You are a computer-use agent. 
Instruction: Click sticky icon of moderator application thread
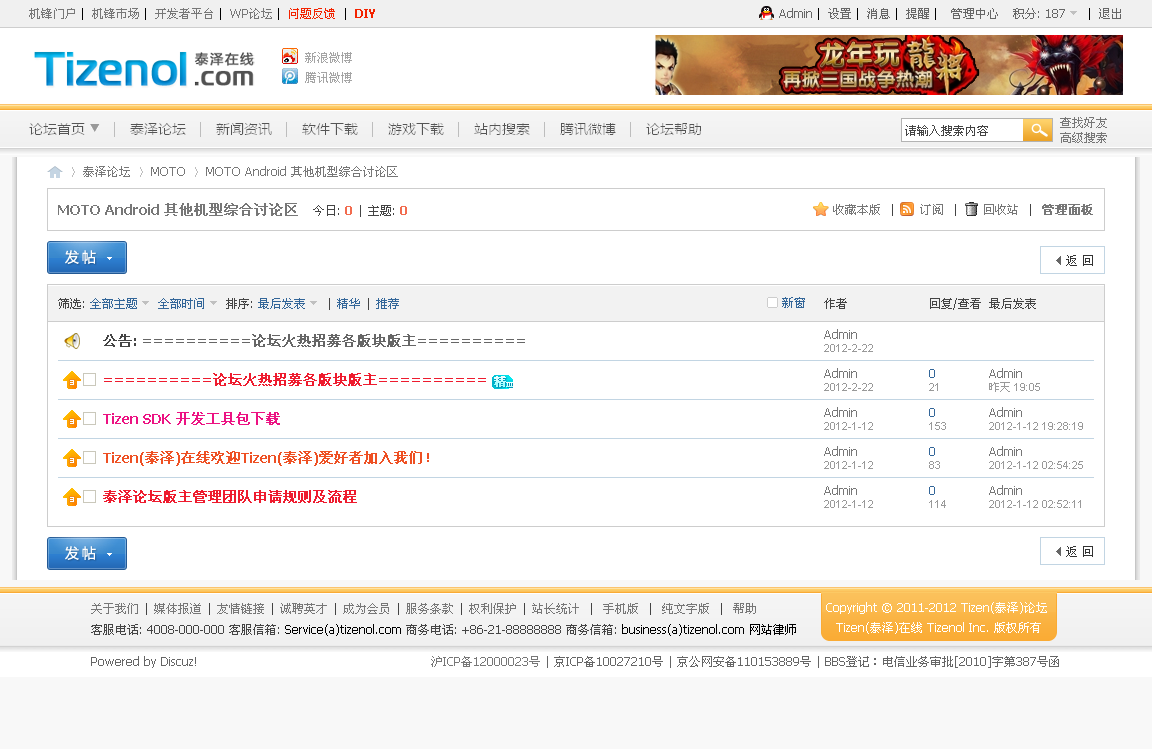coord(72,497)
